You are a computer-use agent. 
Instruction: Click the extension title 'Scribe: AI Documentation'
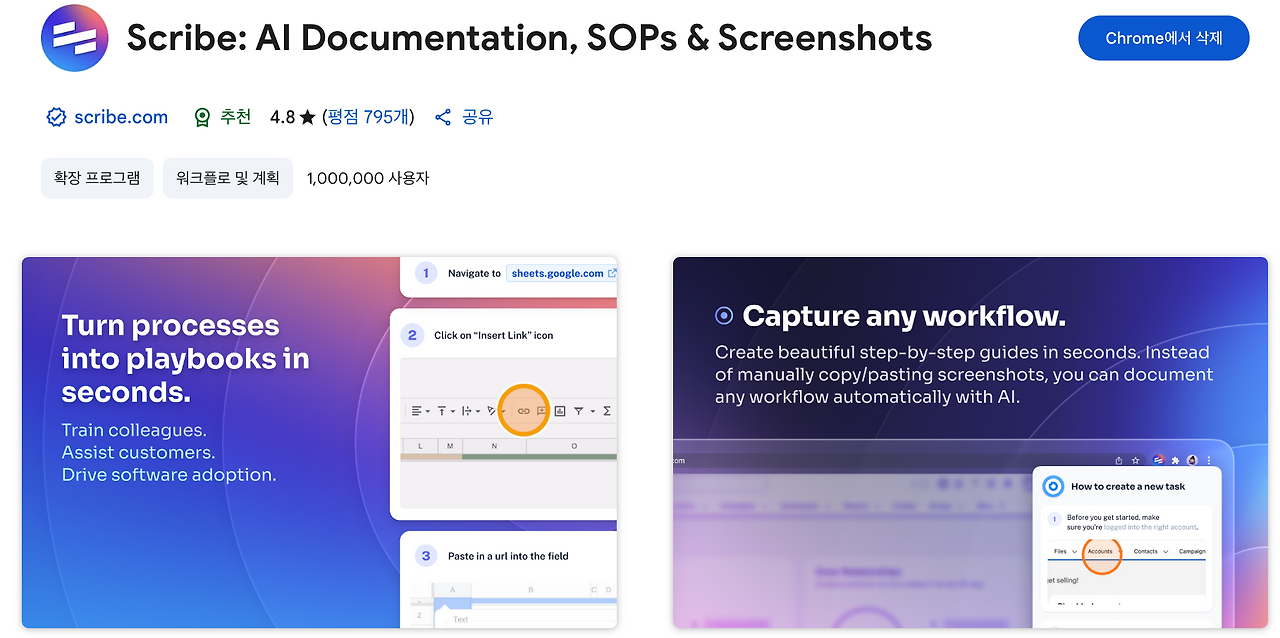click(x=529, y=38)
